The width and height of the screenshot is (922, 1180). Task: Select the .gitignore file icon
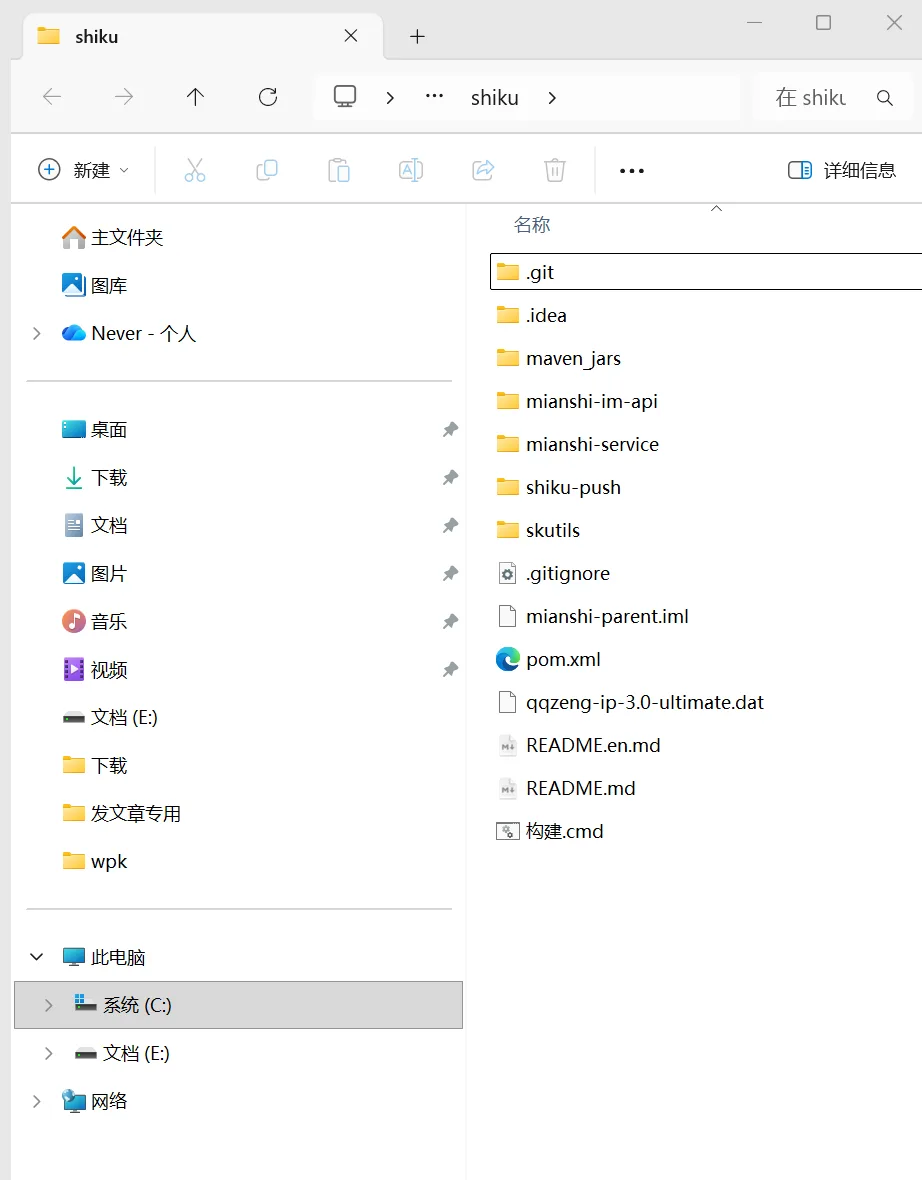508,573
